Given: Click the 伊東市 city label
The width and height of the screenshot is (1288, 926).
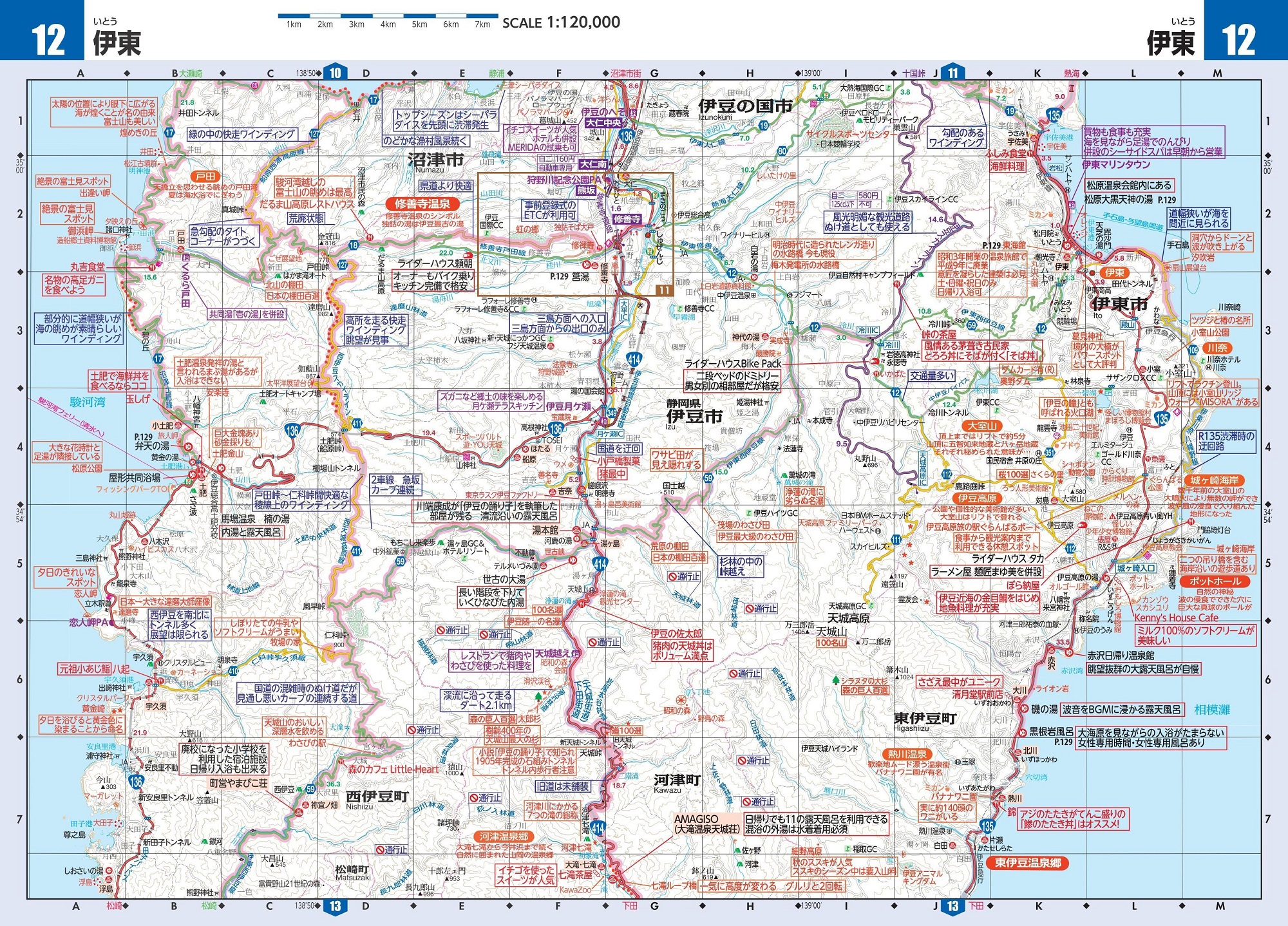Looking at the screenshot, I should pos(1120,304).
